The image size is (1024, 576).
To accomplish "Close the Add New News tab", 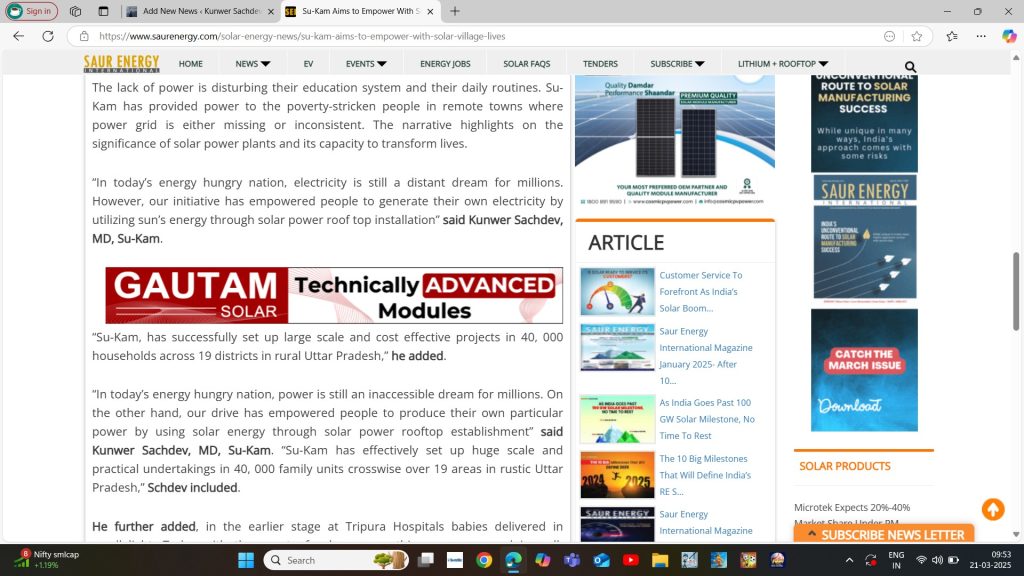I will [x=271, y=11].
